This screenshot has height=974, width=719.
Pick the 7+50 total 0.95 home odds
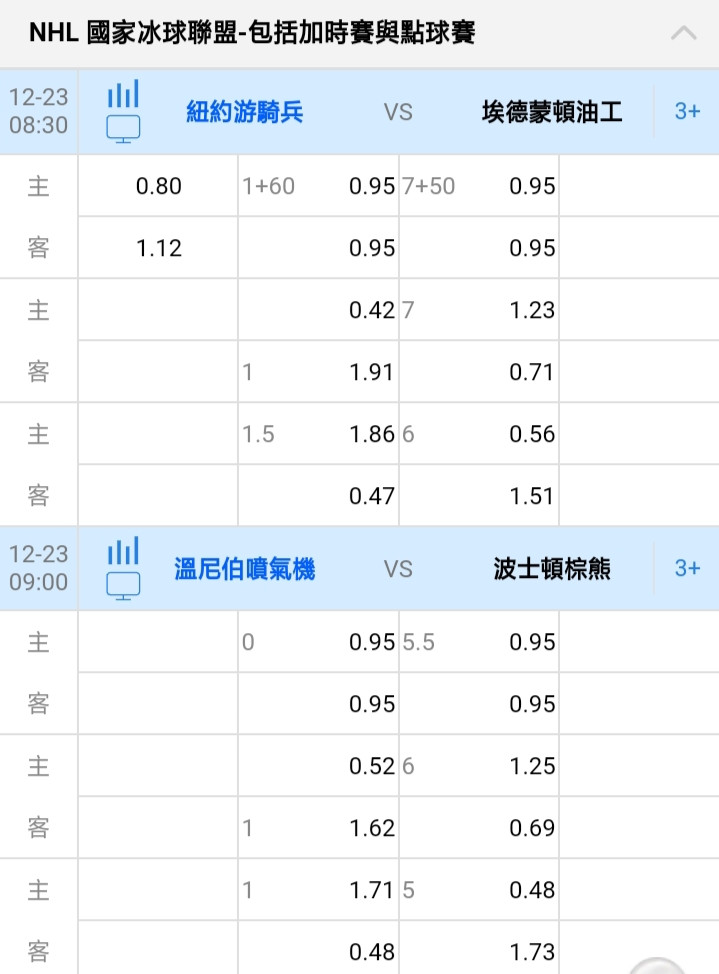point(479,186)
